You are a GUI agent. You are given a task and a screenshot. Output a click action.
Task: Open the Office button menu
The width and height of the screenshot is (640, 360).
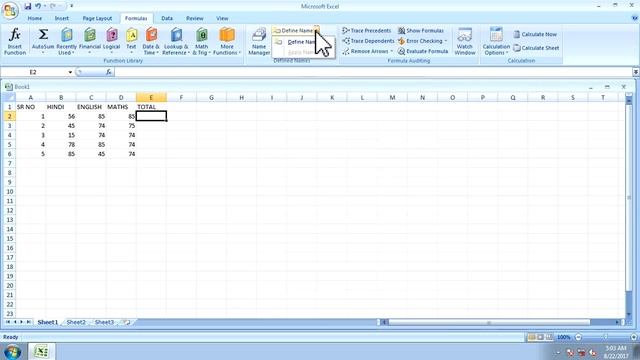(10, 10)
